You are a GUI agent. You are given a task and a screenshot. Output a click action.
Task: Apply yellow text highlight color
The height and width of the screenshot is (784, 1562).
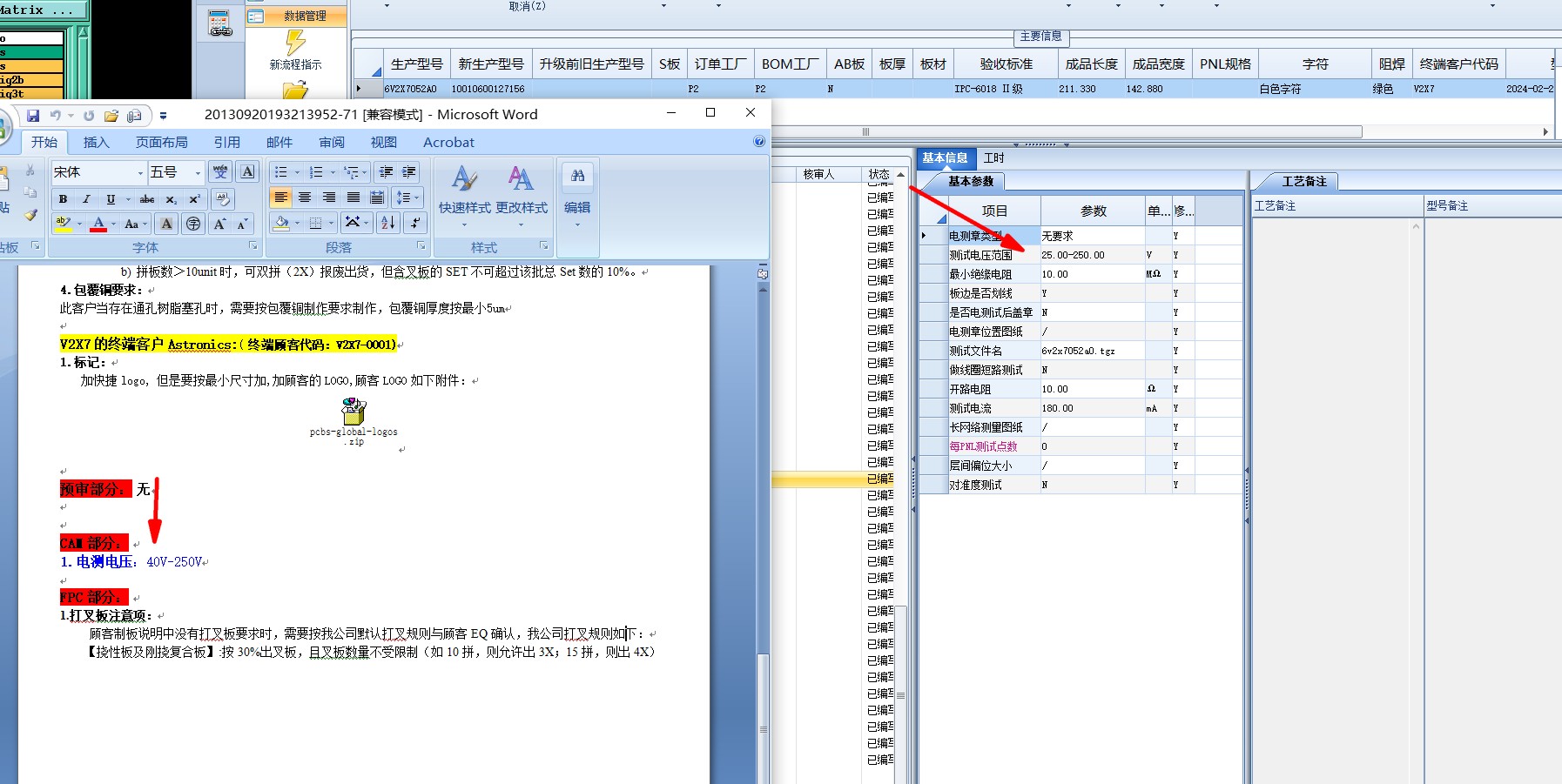(64, 224)
